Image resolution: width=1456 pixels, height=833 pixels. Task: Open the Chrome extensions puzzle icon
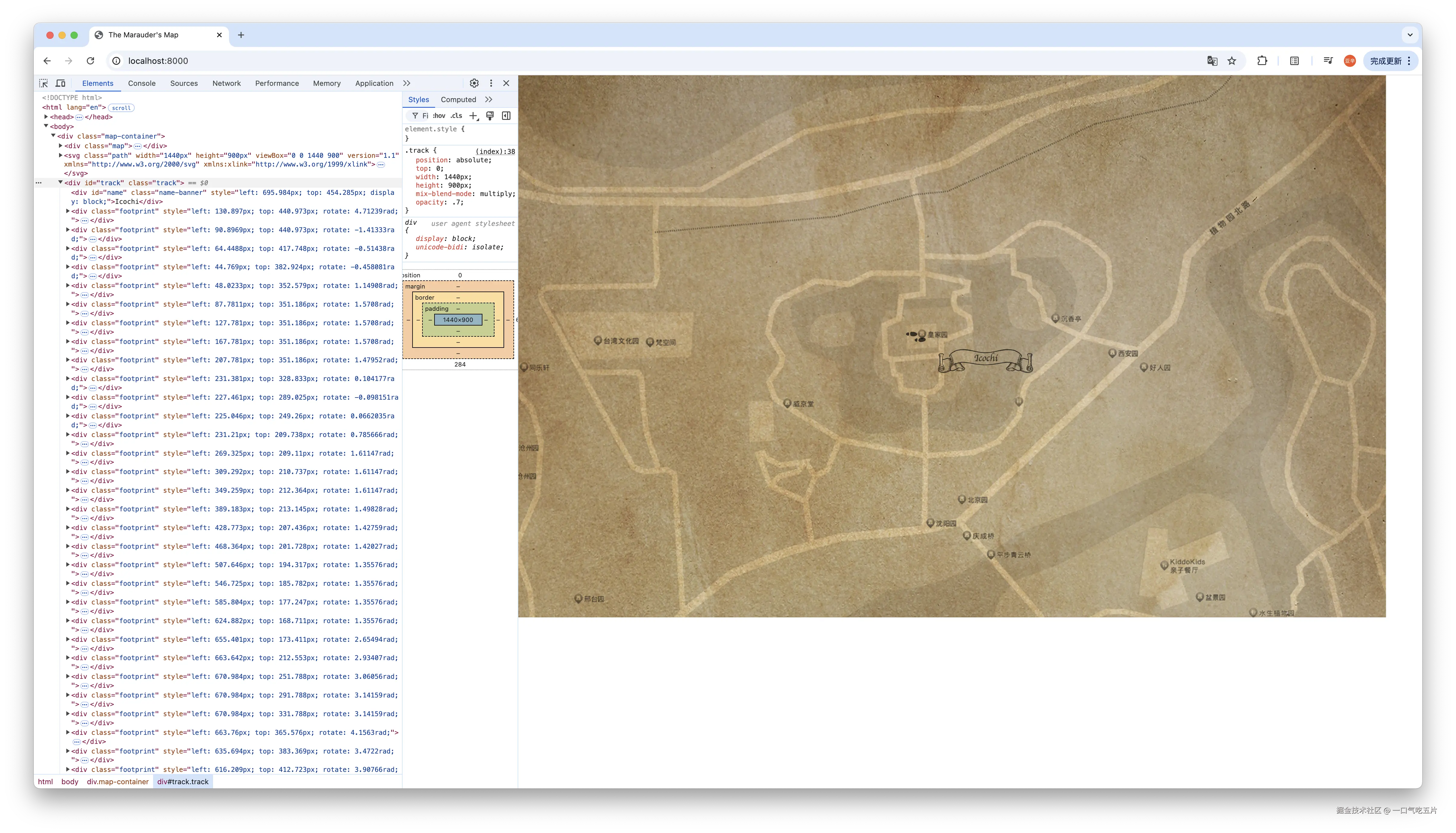click(x=1262, y=61)
